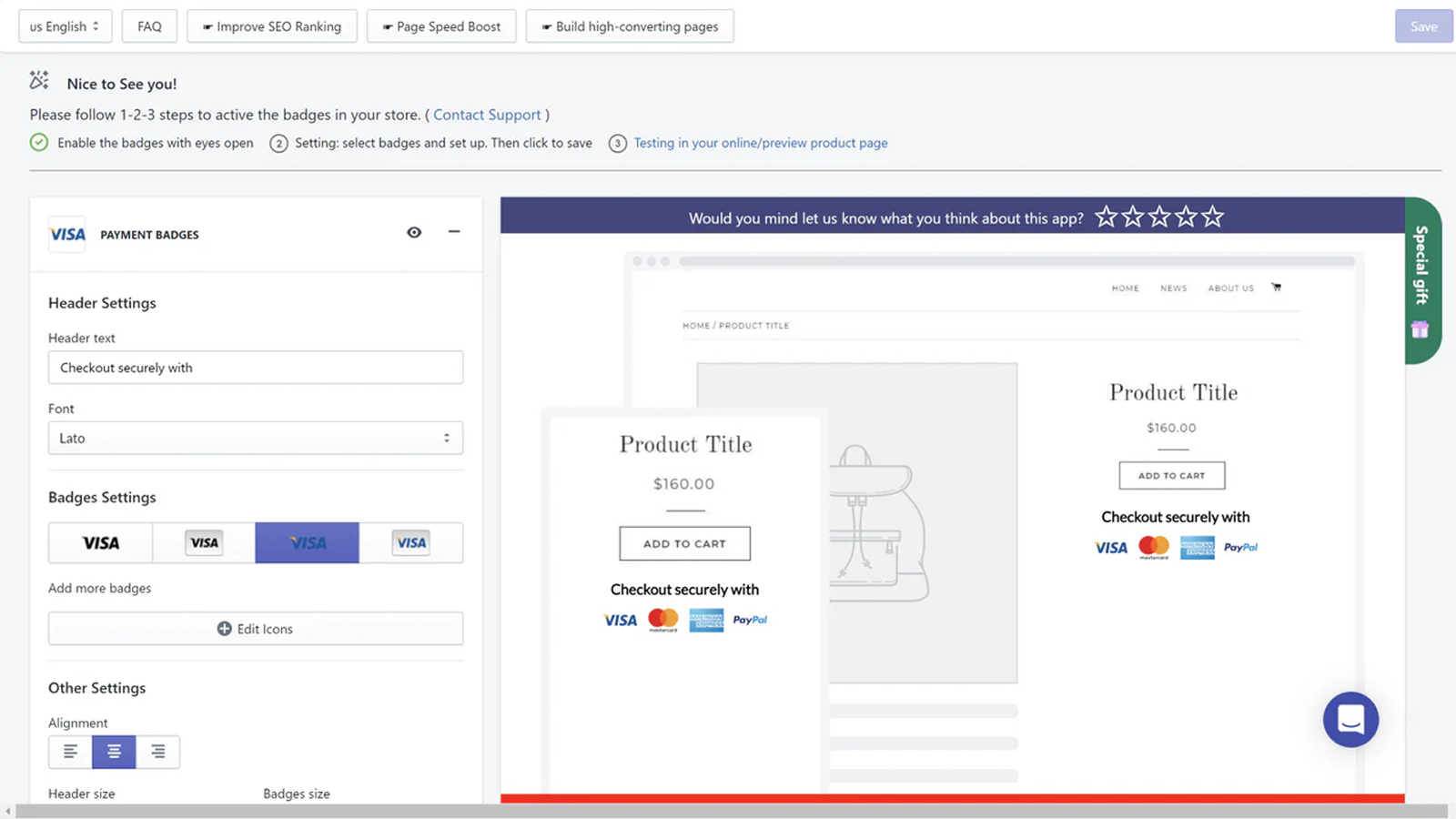The image size is (1456, 819).
Task: Choose the highlighted colored VISA badge style
Action: [x=308, y=543]
